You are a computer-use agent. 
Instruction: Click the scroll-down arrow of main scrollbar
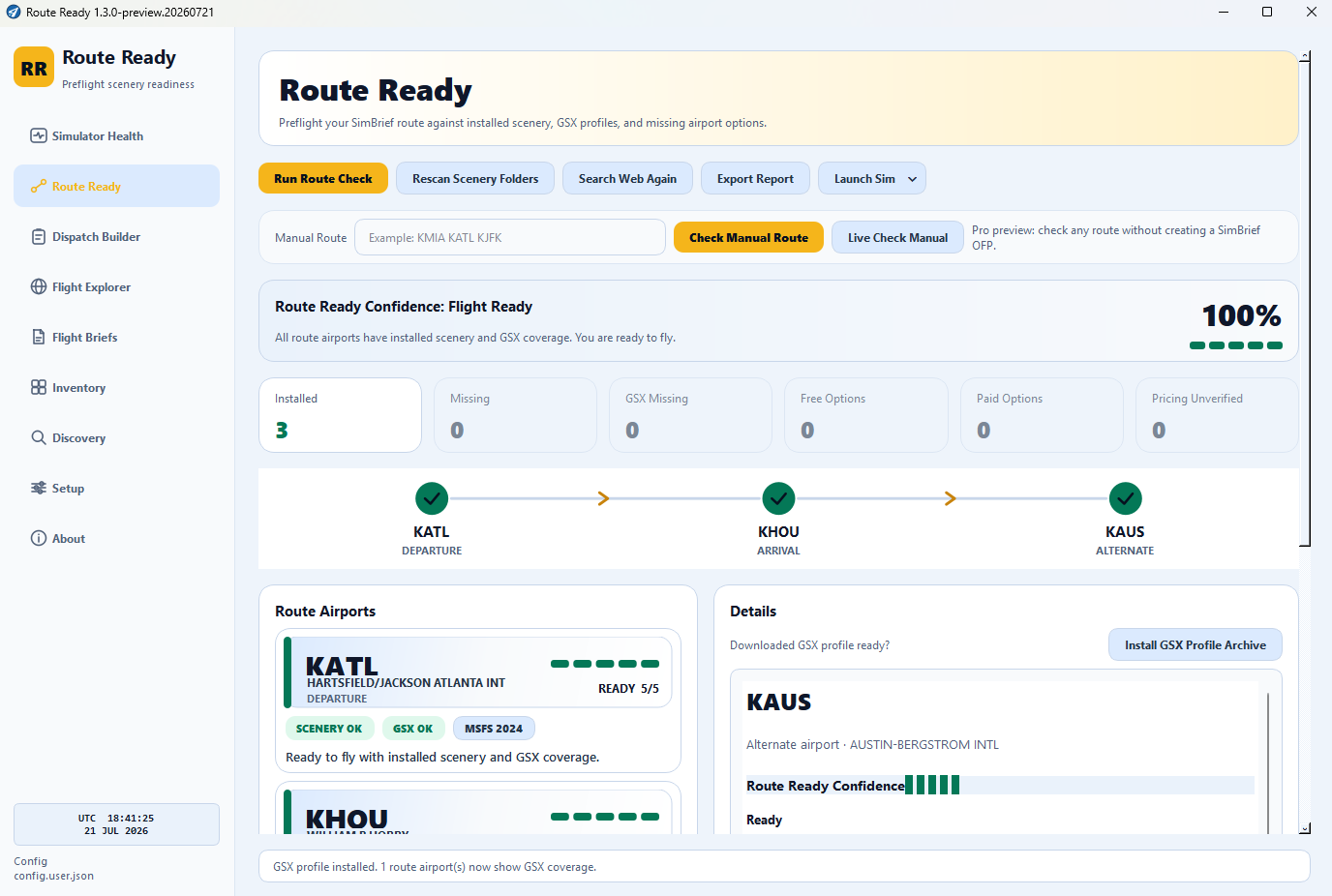click(x=1305, y=828)
